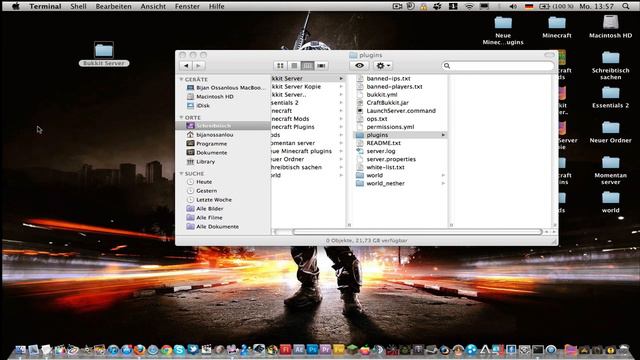The height and width of the screenshot is (360, 640).
Task: Collapse the SUCHE sidebar section
Action: [x=182, y=173]
